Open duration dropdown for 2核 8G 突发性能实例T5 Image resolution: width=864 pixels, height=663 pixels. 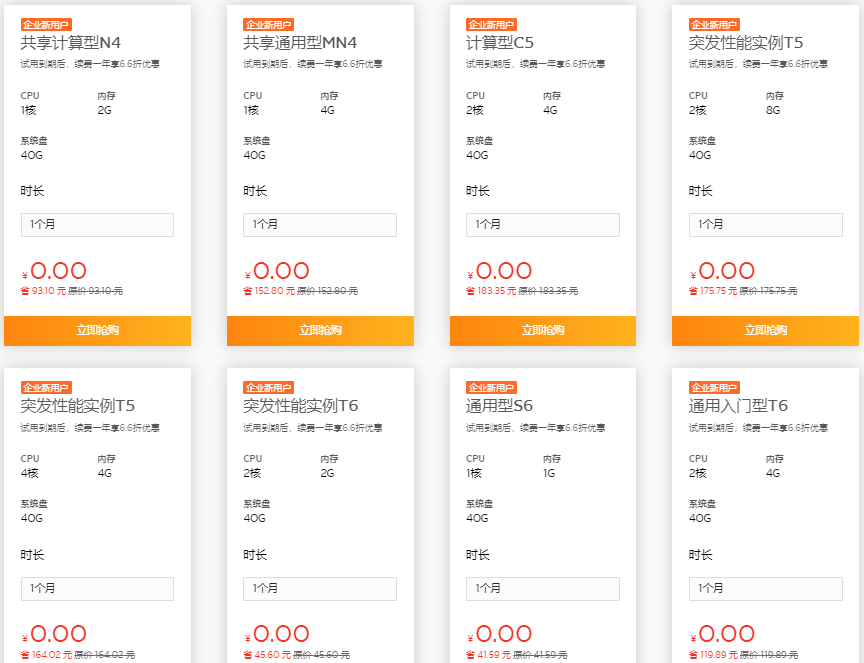[765, 225]
